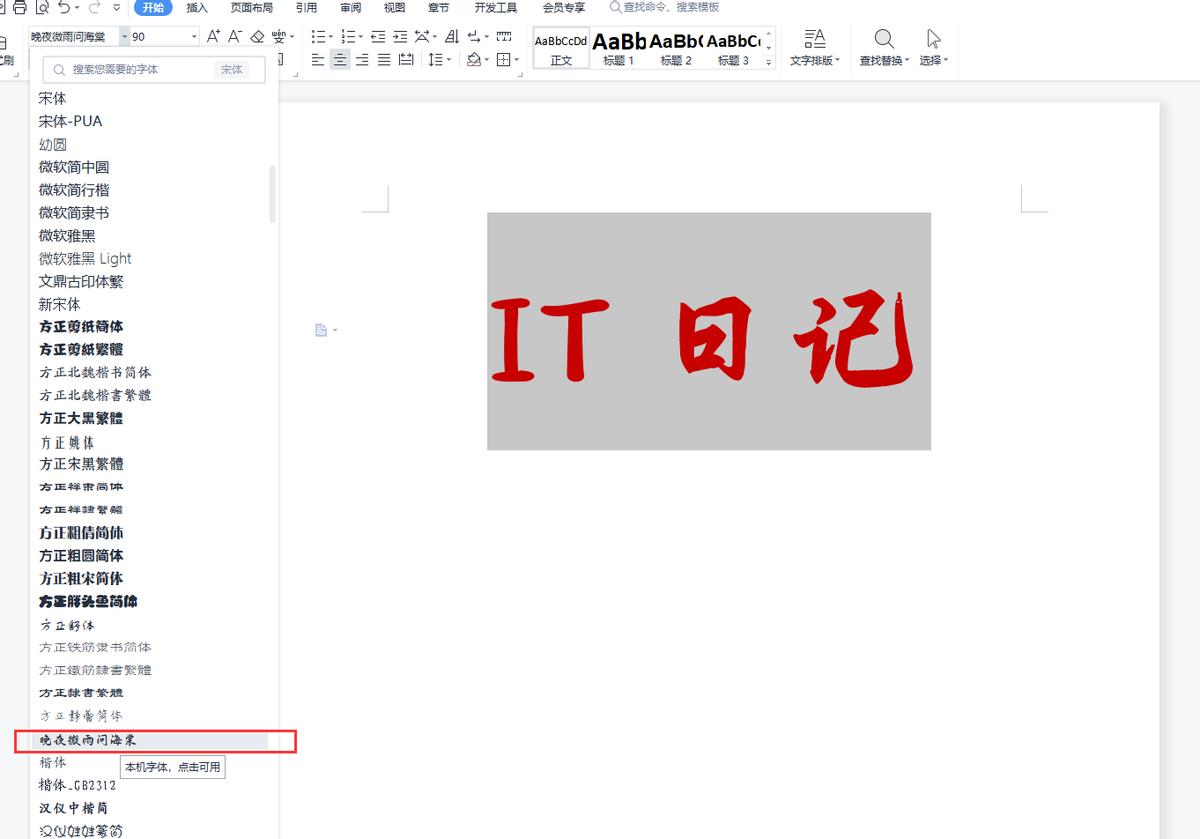Click the clear formatting eraser icon
This screenshot has height=839, width=1200.
257,36
